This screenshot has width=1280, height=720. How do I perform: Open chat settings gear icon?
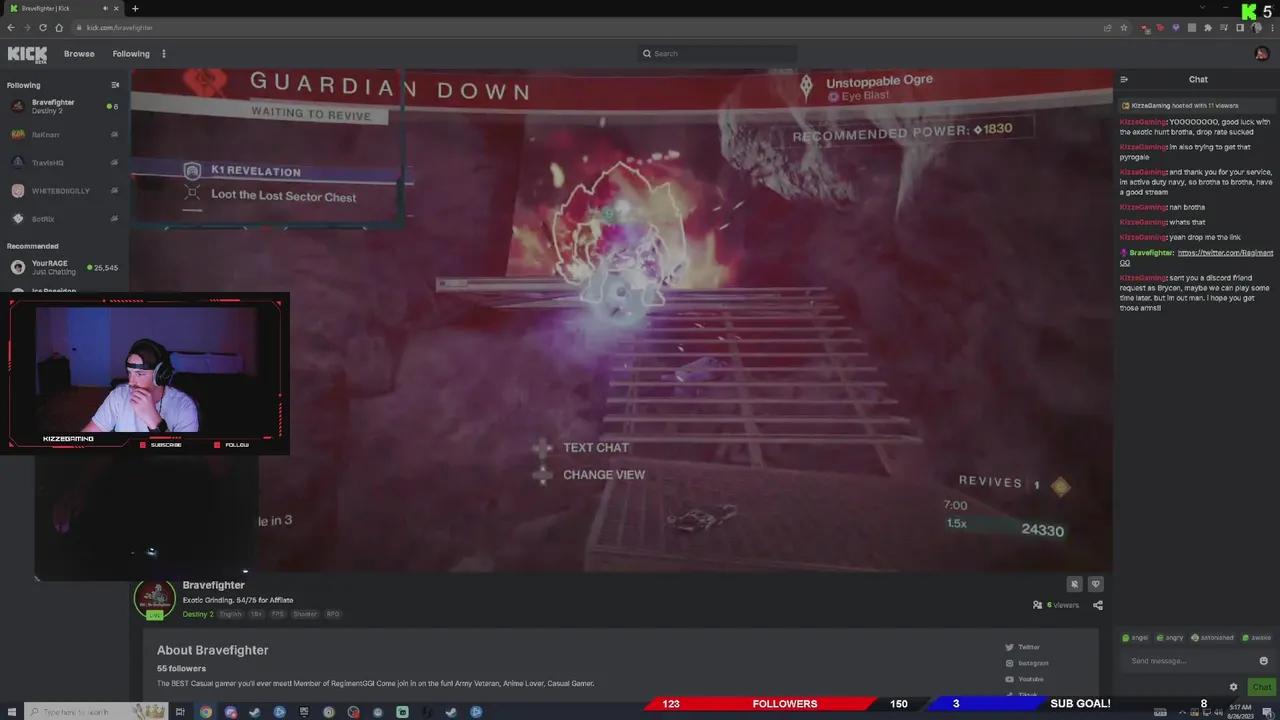pos(1233,687)
